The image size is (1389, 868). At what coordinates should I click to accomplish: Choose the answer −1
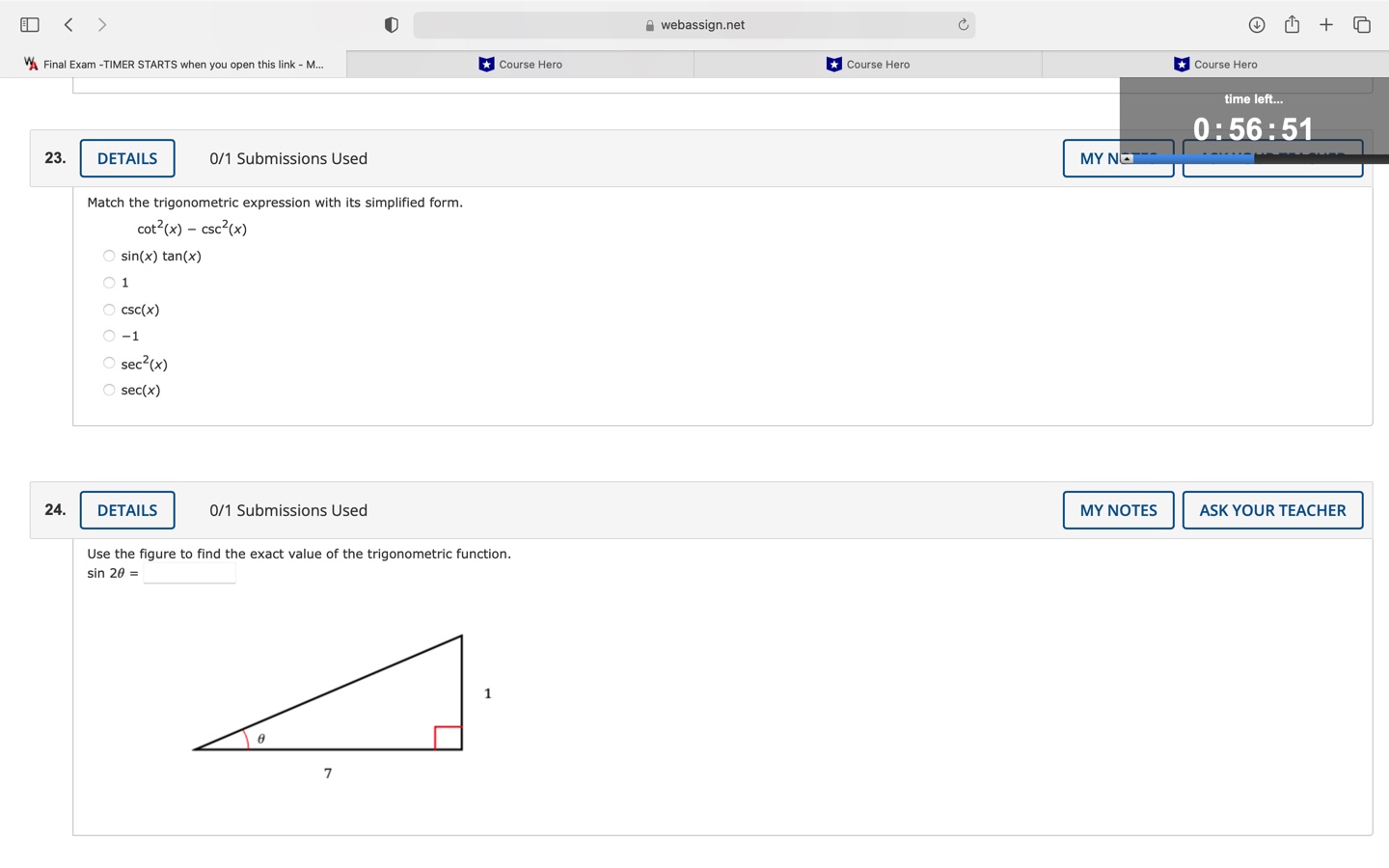pos(109,336)
